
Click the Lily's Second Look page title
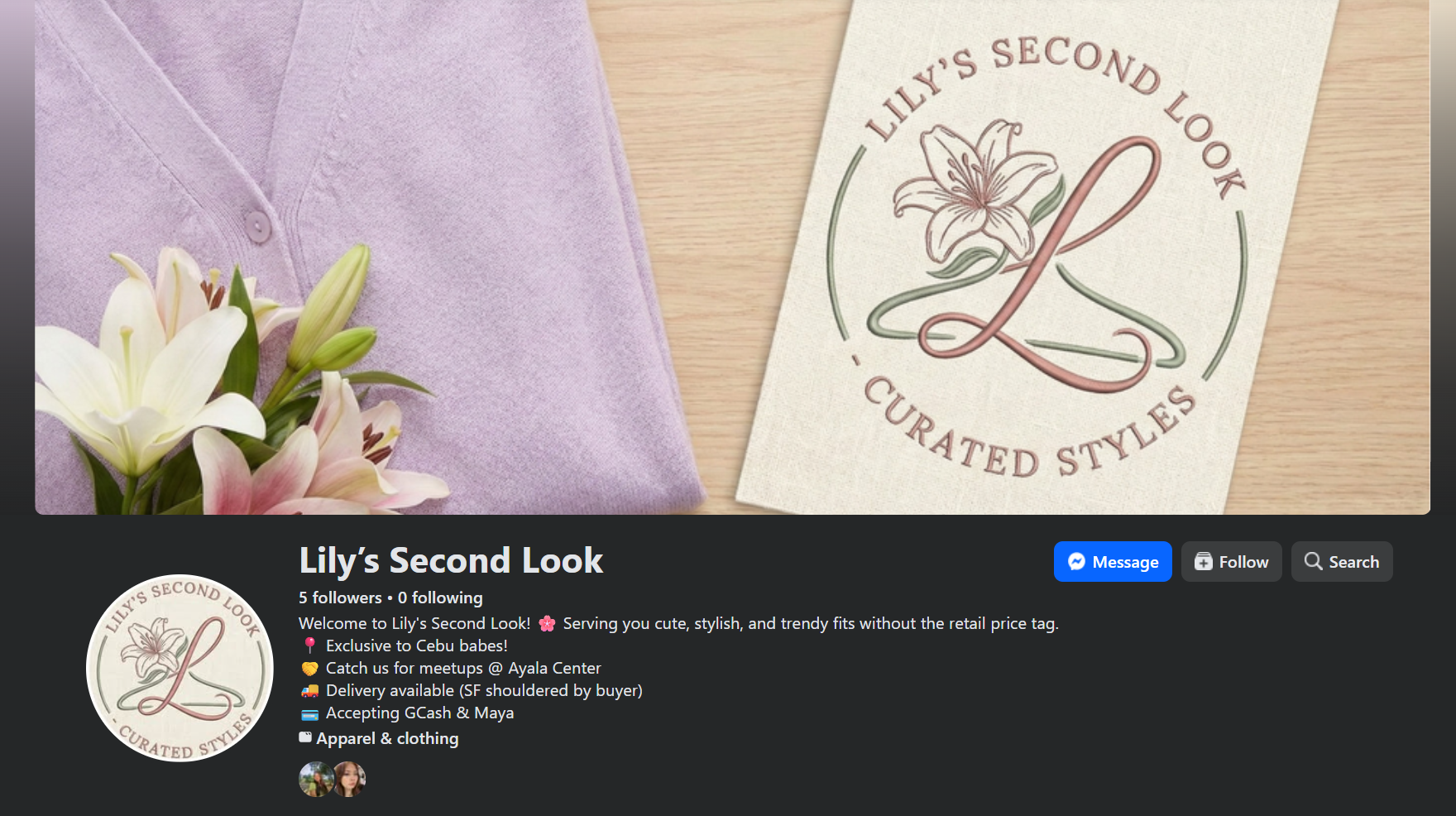point(451,560)
